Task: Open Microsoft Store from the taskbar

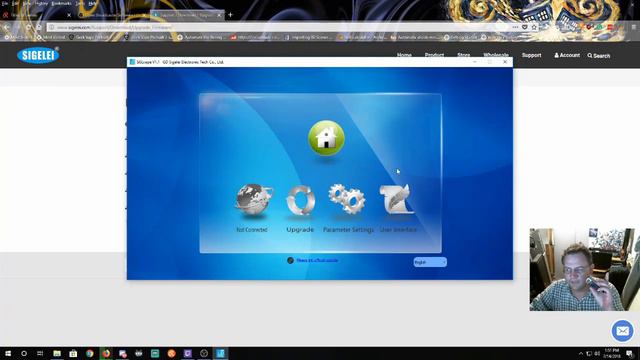Action: tap(73, 353)
